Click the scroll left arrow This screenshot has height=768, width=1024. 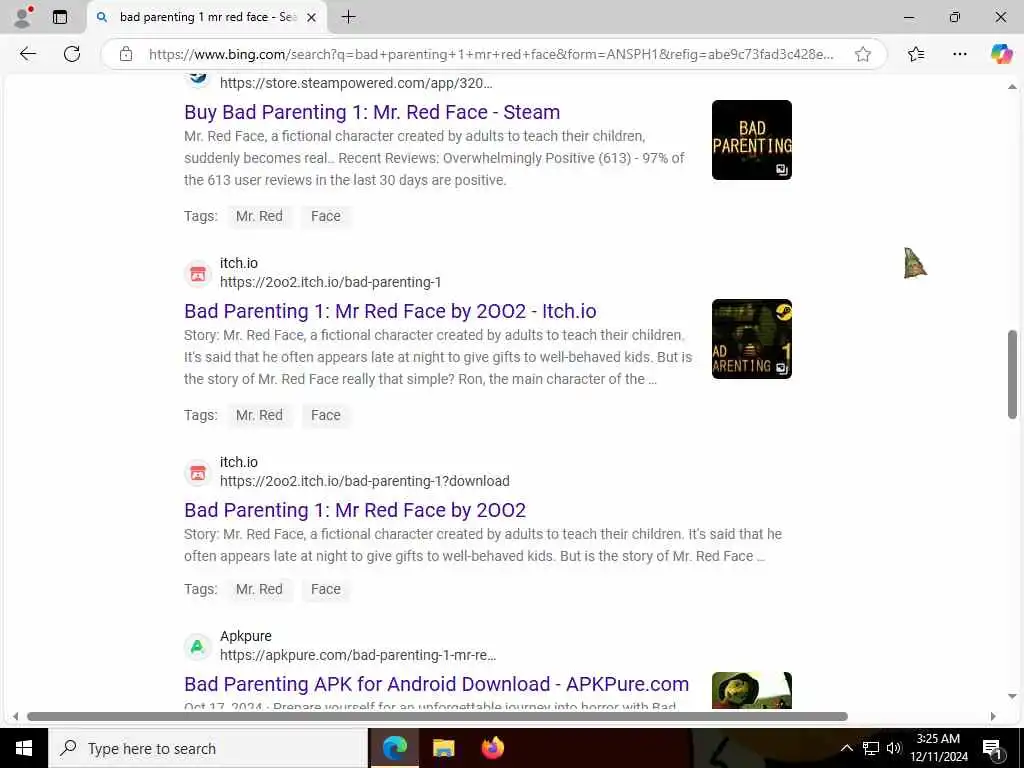pyautogui.click(x=16, y=716)
